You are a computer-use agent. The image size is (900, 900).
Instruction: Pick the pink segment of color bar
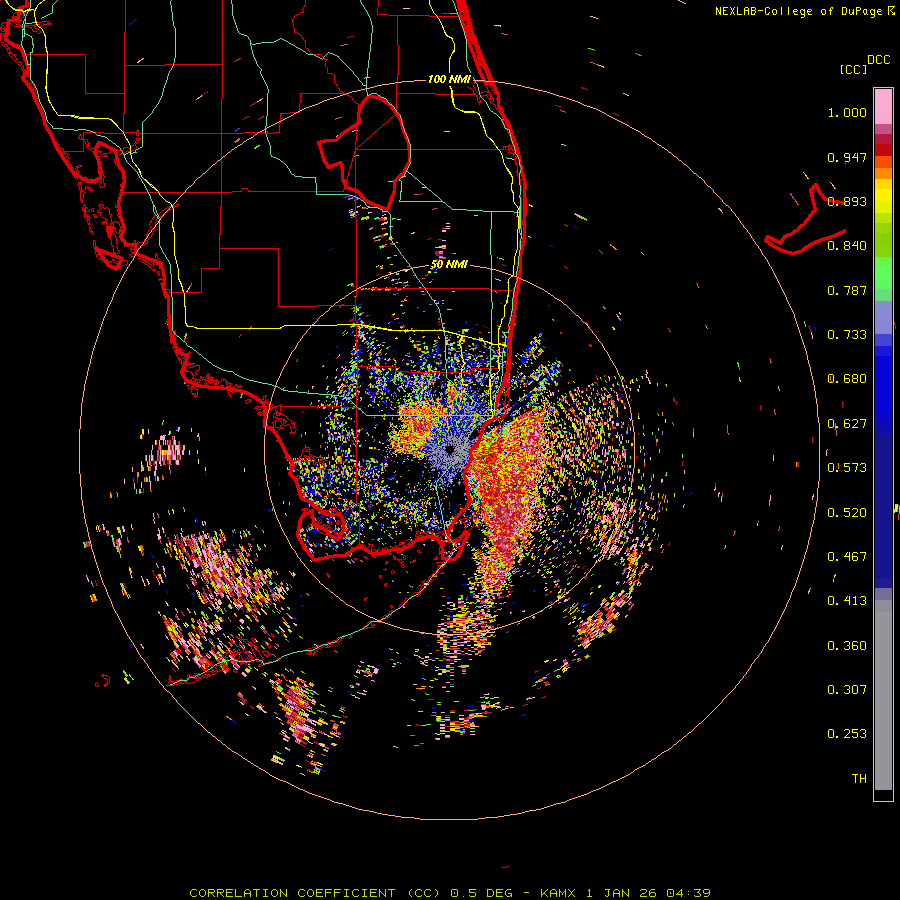(883, 106)
